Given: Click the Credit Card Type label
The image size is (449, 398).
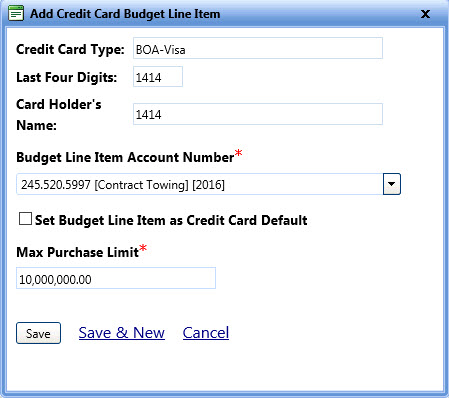Looking at the screenshot, I should [70, 49].
